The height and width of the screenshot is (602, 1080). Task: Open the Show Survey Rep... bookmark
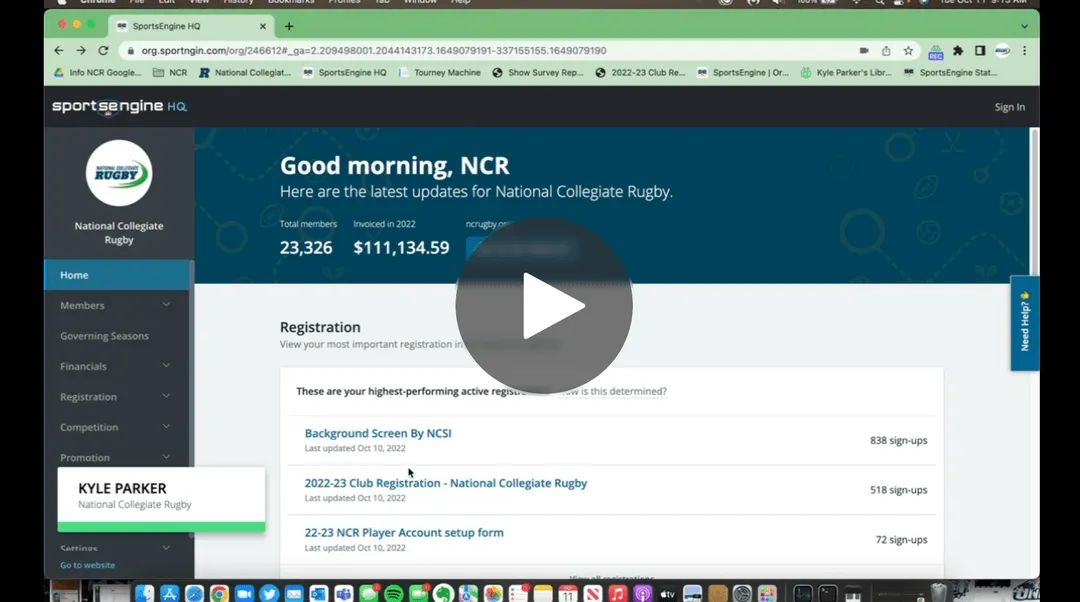(538, 72)
